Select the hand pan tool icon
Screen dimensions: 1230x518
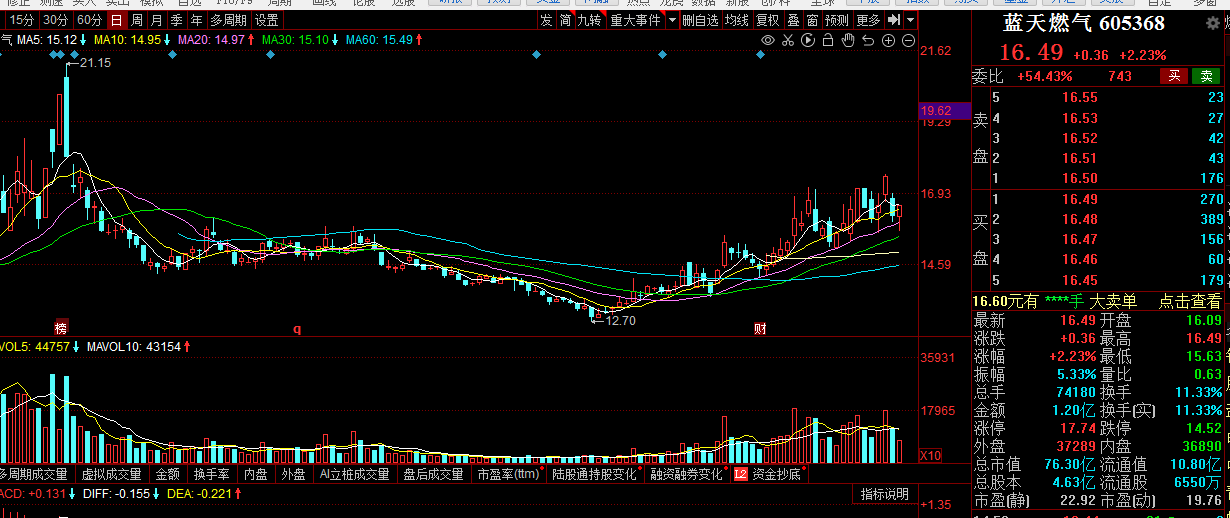click(x=848, y=40)
